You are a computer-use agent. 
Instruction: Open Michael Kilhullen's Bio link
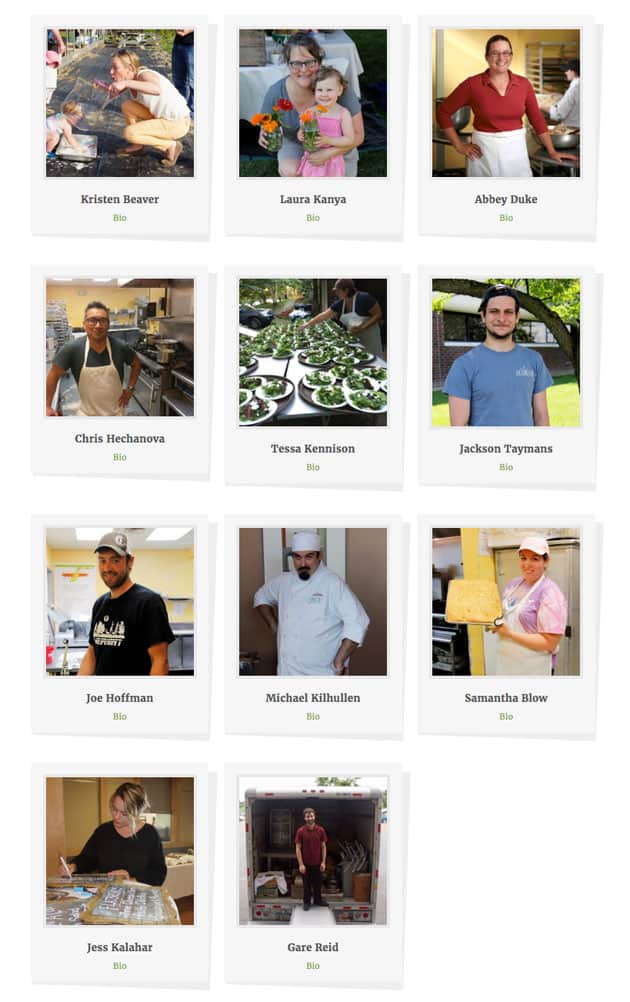(312, 716)
